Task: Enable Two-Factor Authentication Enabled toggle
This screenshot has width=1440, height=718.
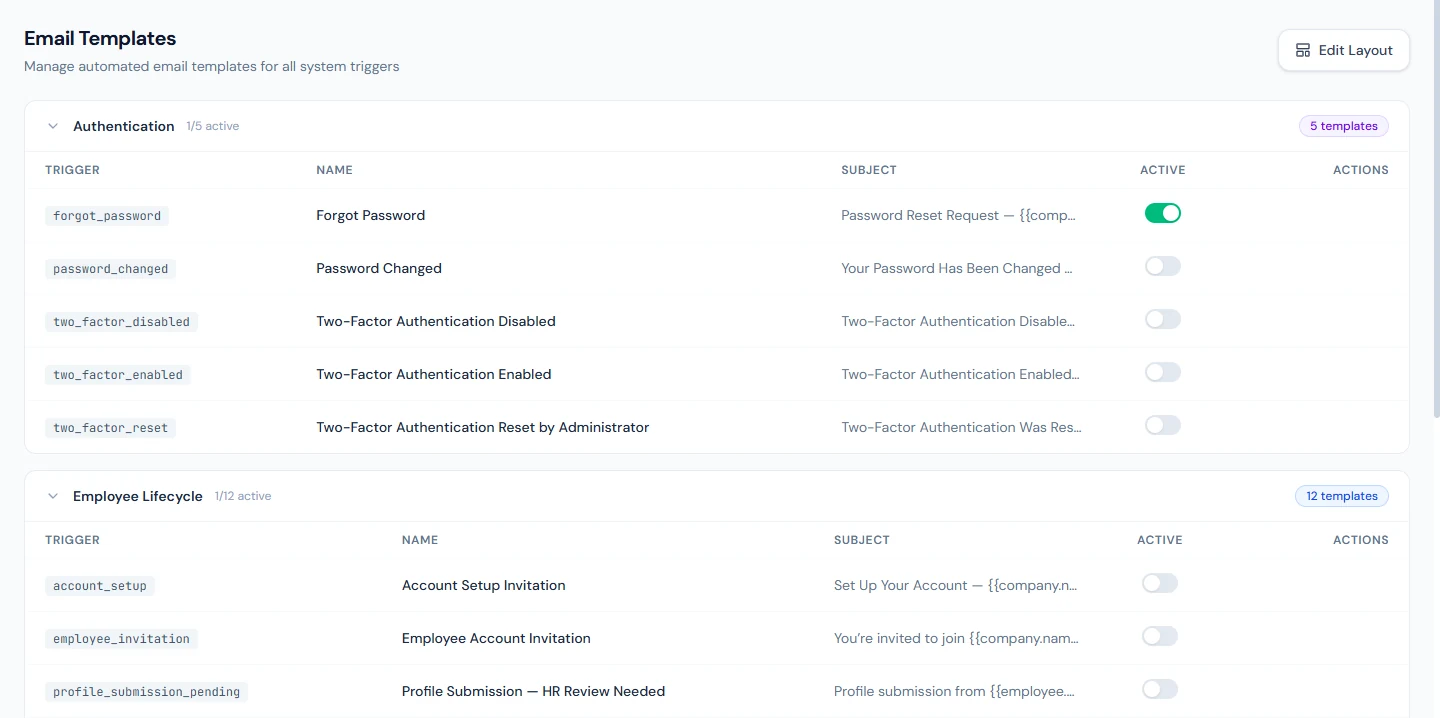Action: click(x=1163, y=372)
